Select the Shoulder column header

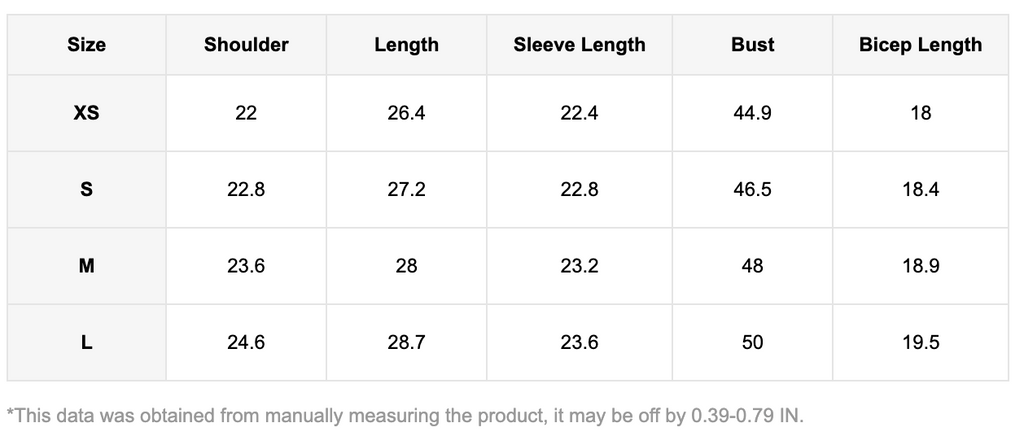pos(246,45)
